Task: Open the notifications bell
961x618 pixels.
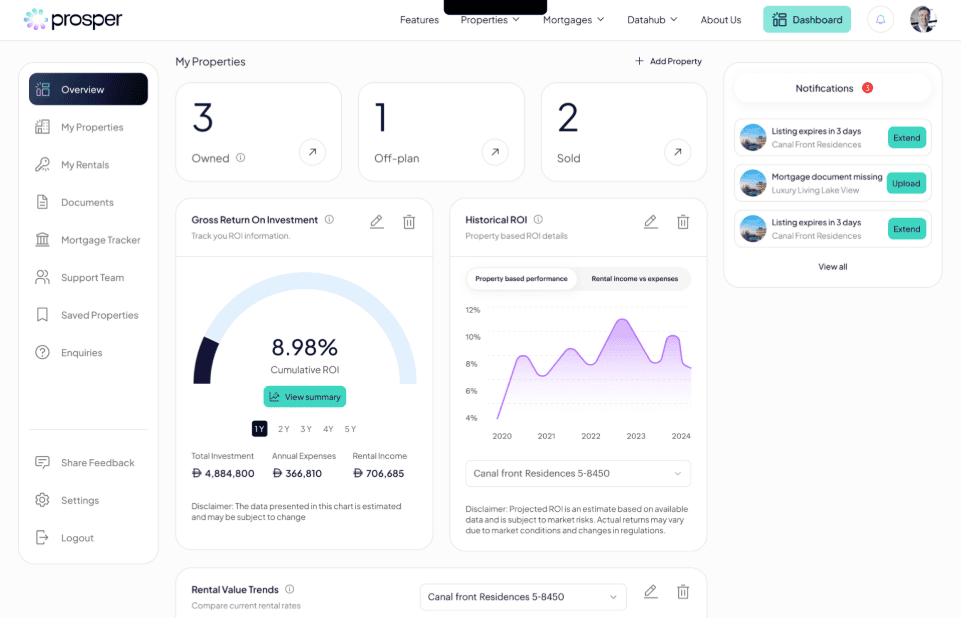Action: point(880,19)
